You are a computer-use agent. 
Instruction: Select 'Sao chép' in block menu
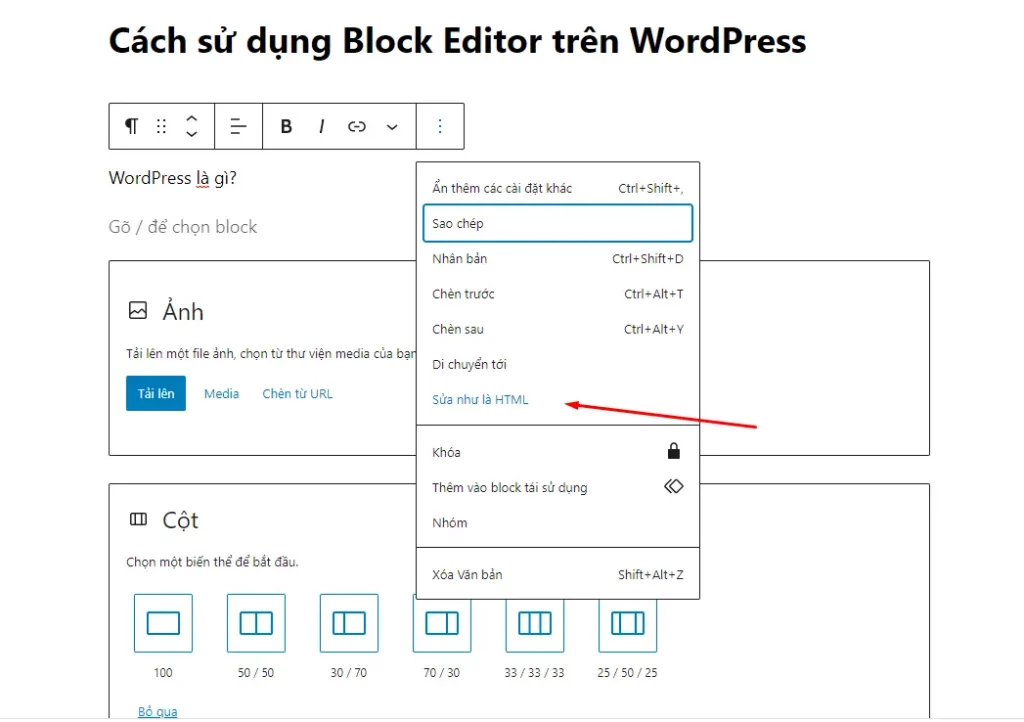(x=558, y=223)
